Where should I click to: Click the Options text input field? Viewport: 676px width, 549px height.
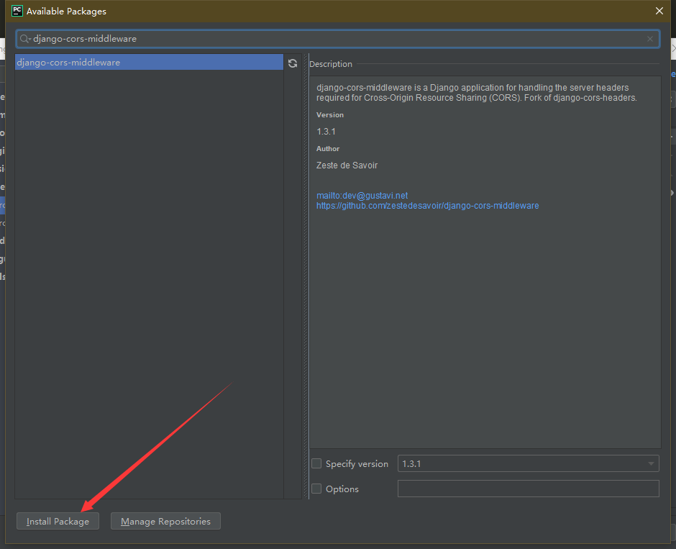pyautogui.click(x=528, y=489)
